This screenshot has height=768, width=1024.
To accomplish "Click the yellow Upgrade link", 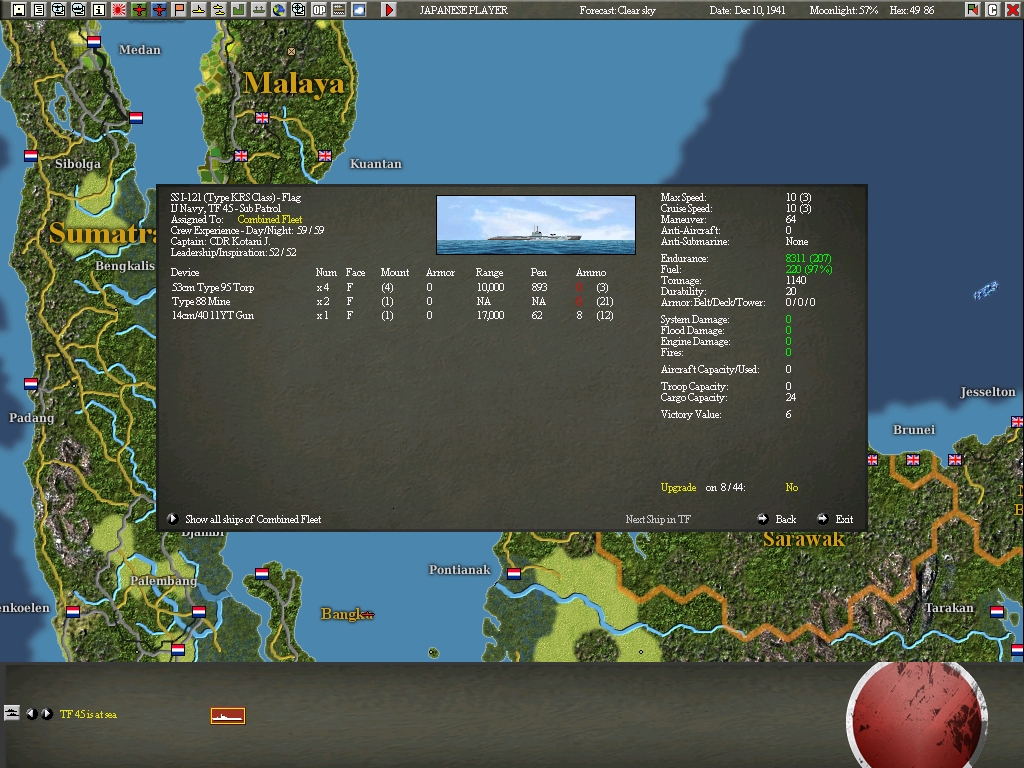I will click(x=678, y=487).
